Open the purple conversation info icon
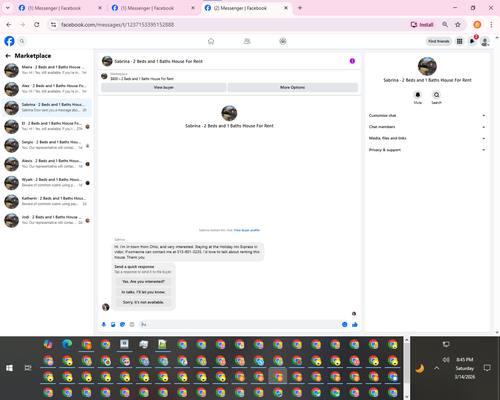 click(x=352, y=61)
